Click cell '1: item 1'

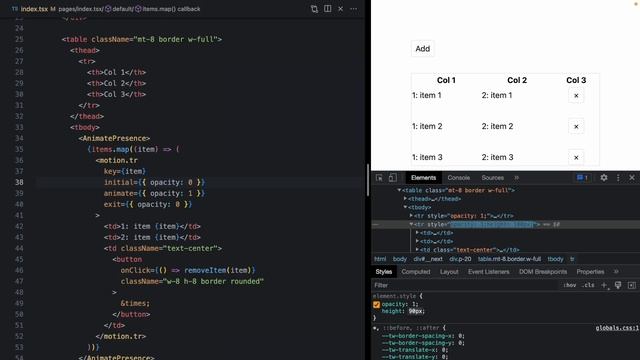[427, 95]
